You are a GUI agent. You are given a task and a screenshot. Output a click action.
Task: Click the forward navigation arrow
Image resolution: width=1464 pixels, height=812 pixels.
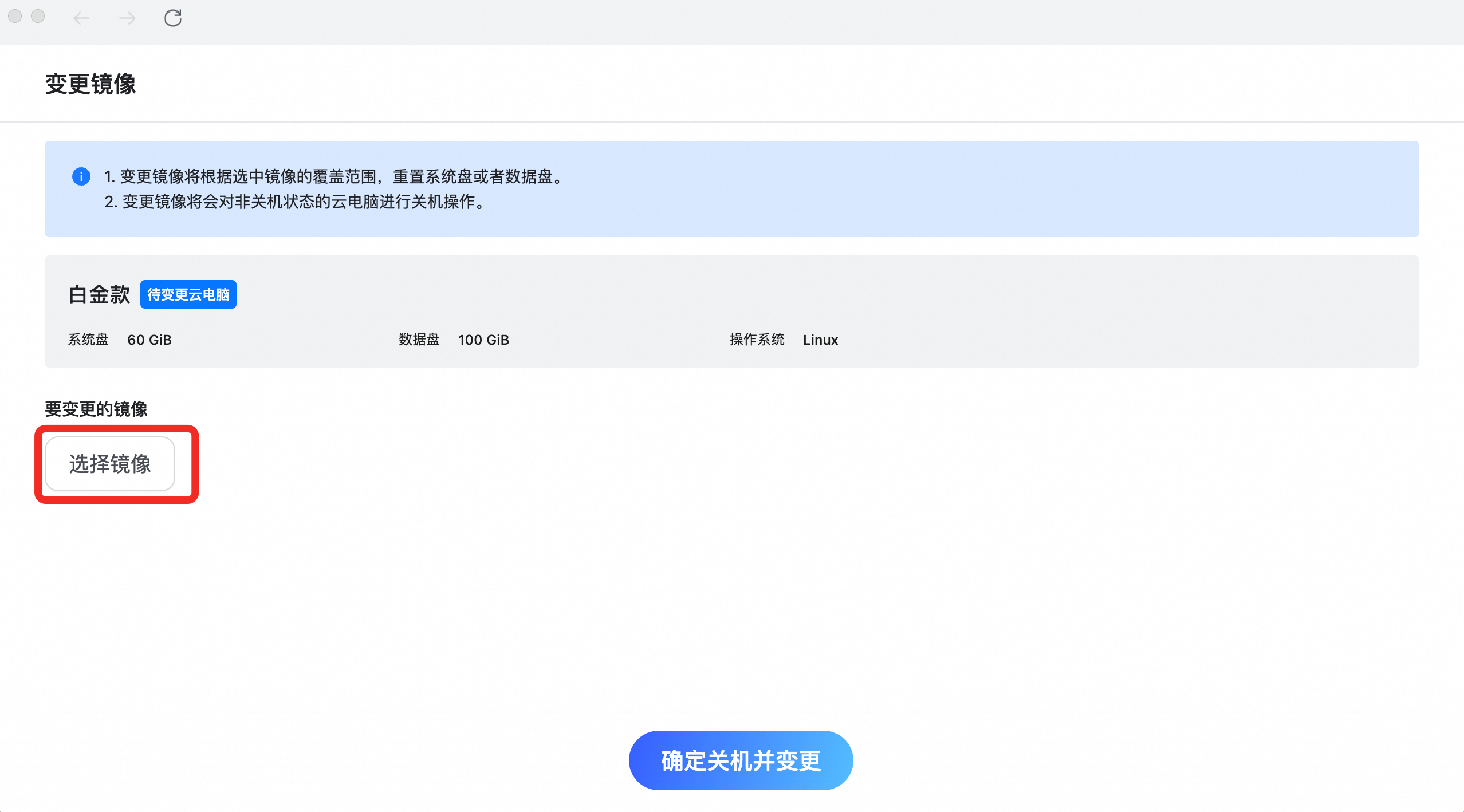127,18
